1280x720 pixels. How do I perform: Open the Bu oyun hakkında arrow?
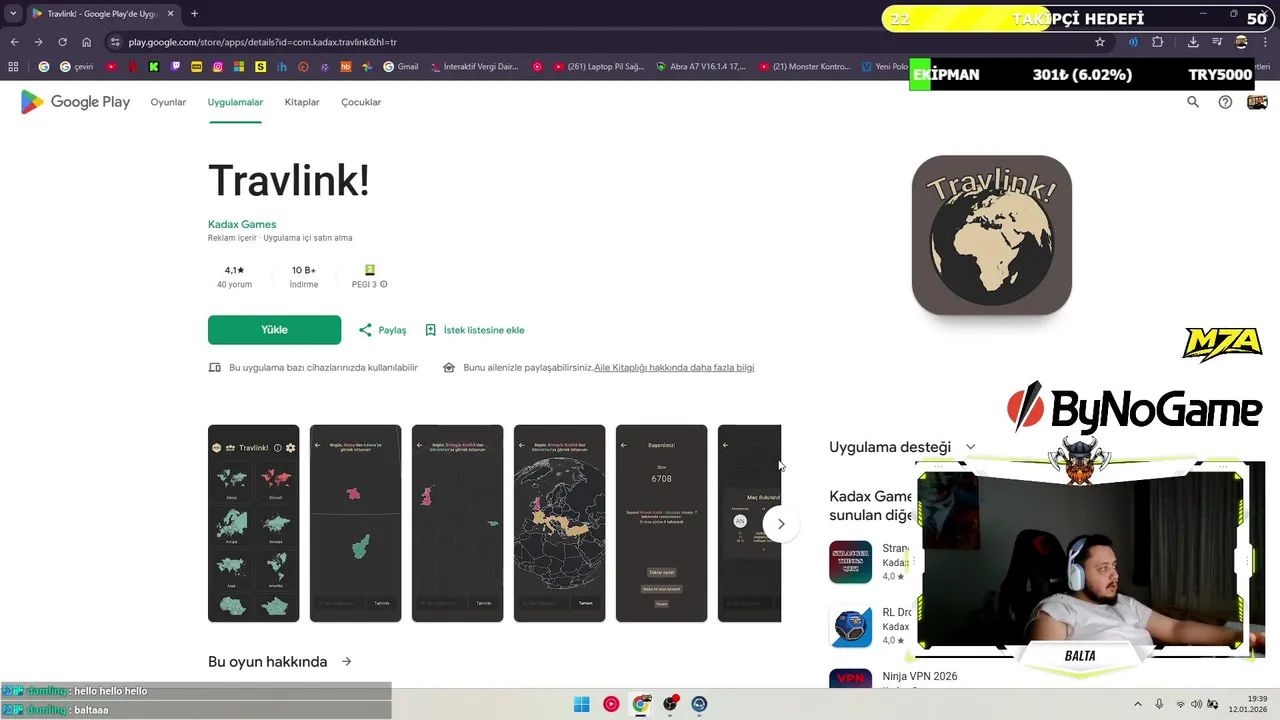346,662
